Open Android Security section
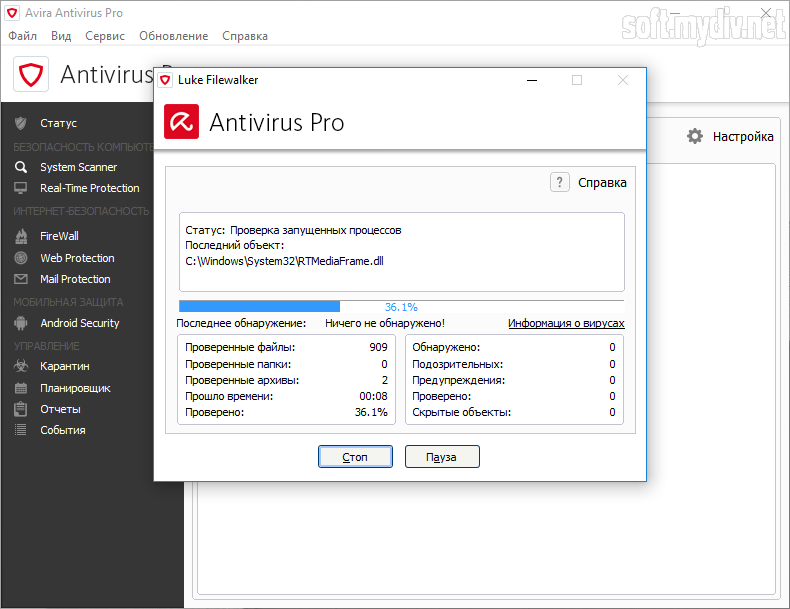This screenshot has height=609, width=790. pyautogui.click(x=80, y=323)
